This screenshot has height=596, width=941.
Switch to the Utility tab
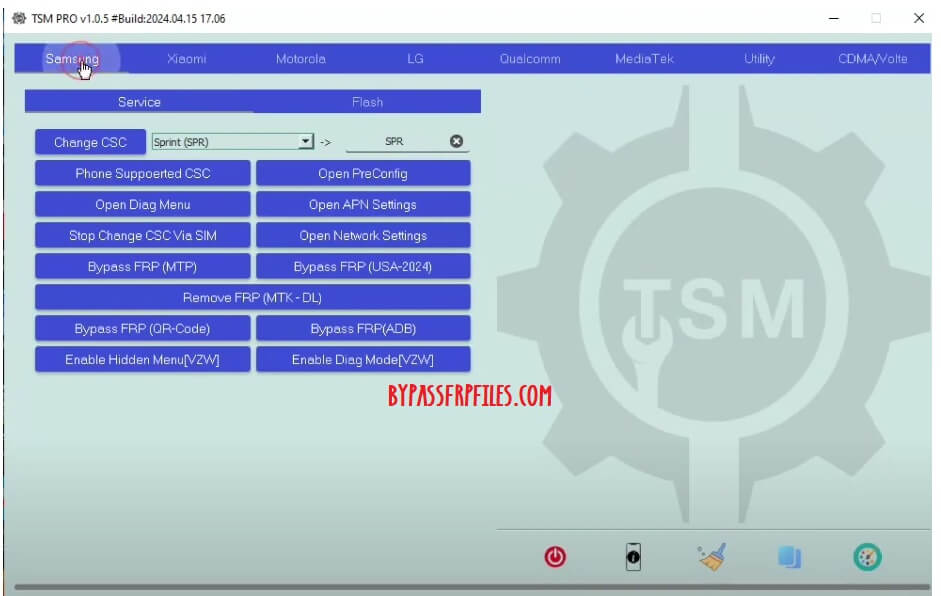tap(759, 59)
